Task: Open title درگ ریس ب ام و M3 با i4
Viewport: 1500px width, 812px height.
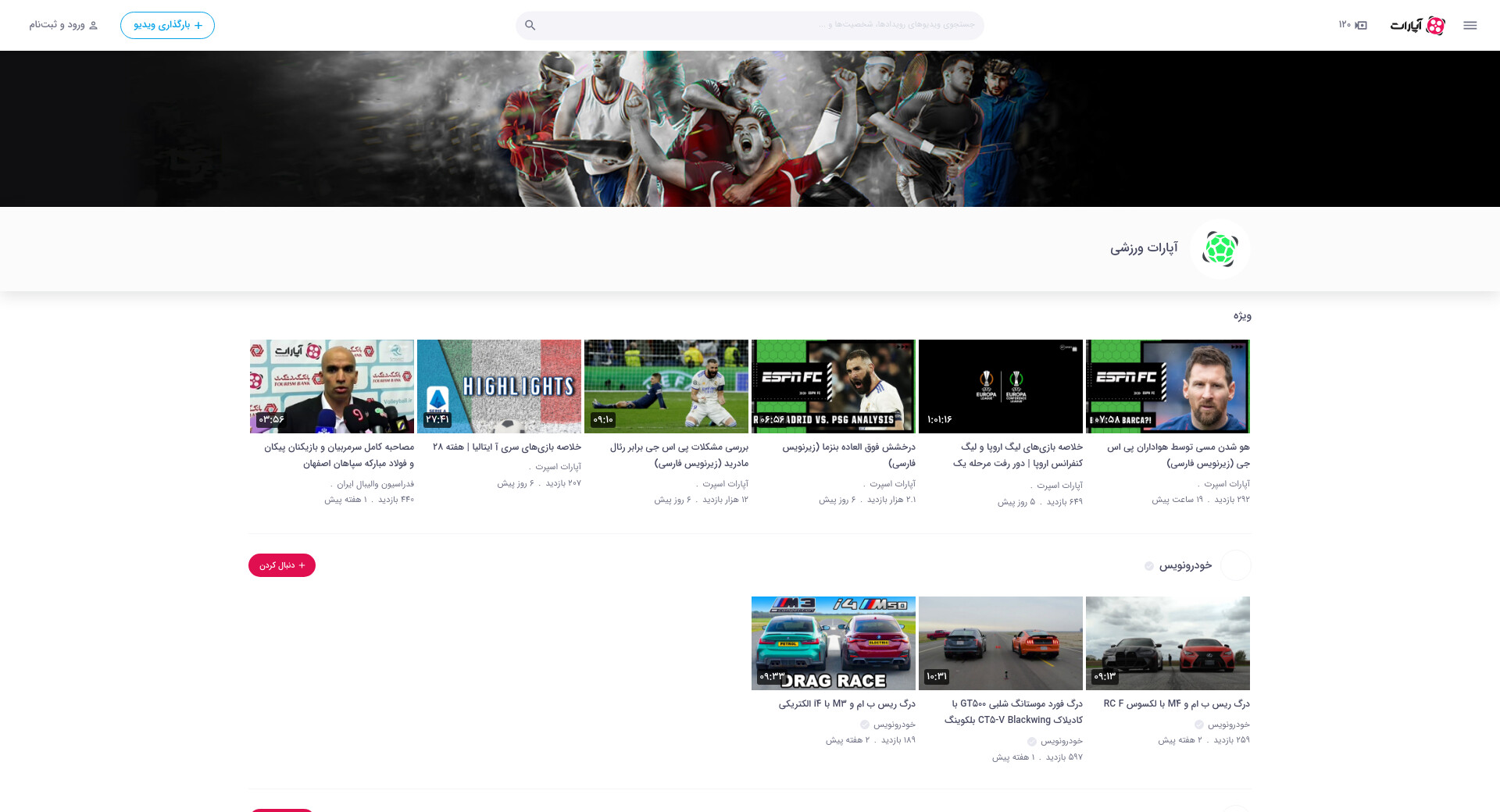Action: [x=847, y=703]
